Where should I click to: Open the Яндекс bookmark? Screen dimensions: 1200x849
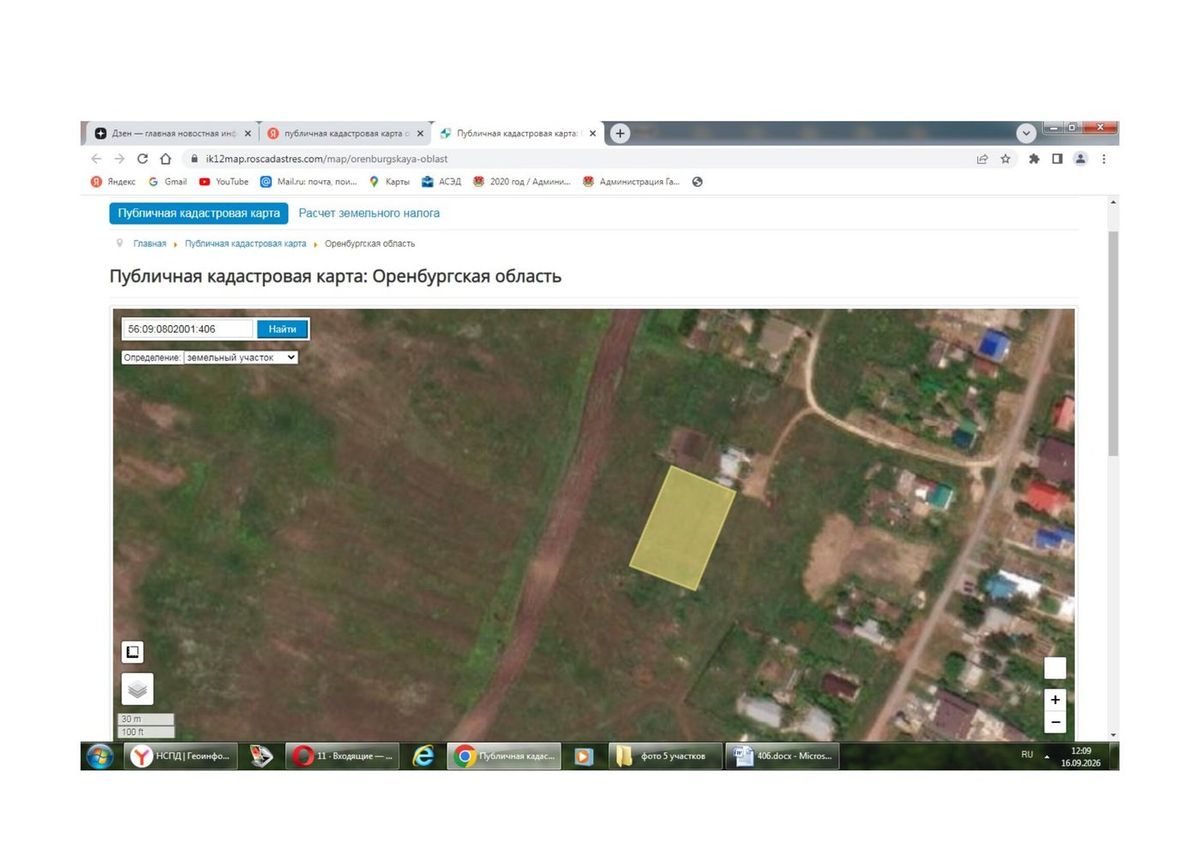click(113, 182)
